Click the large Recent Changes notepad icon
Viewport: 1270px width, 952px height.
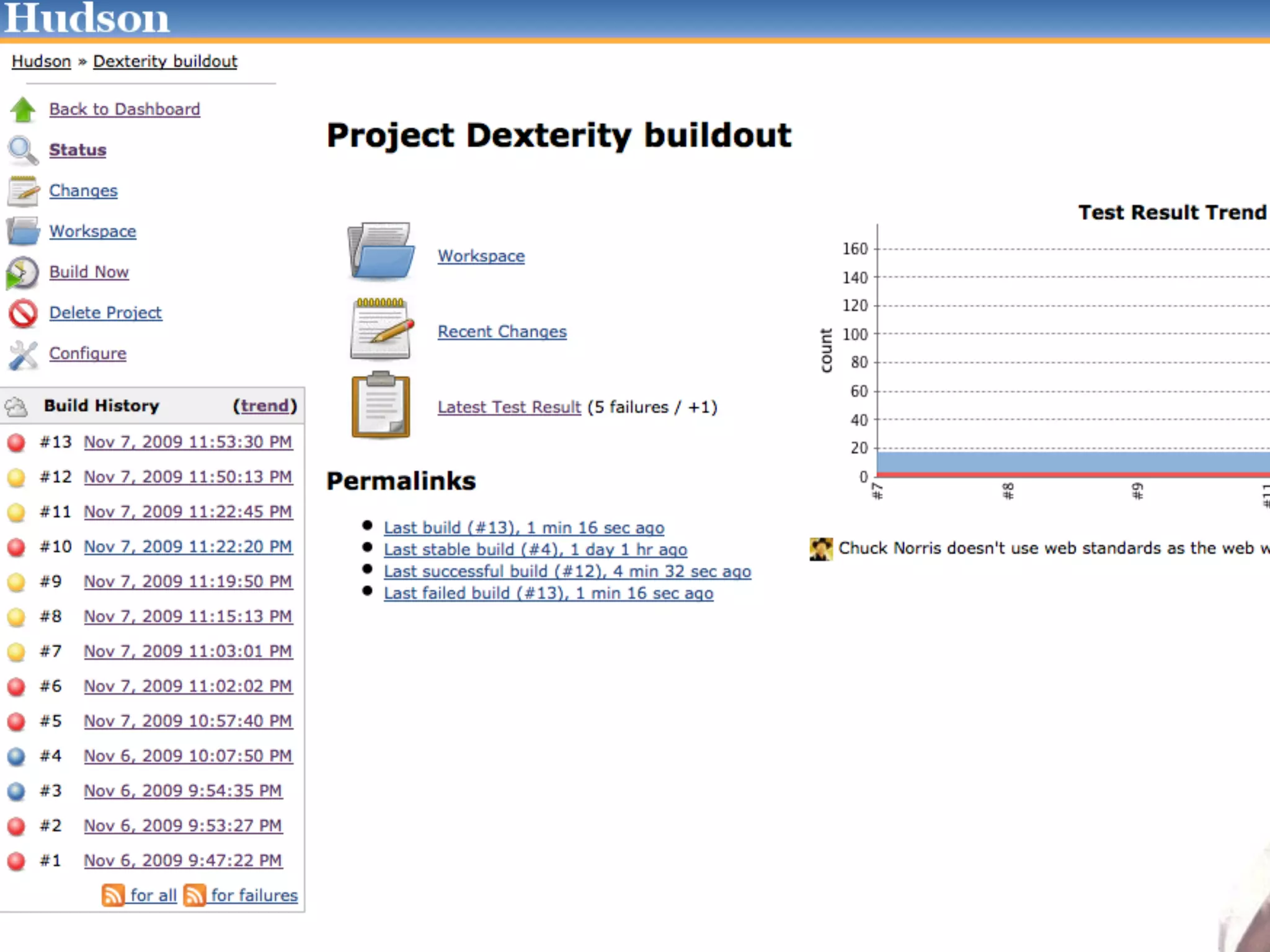pyautogui.click(x=380, y=328)
